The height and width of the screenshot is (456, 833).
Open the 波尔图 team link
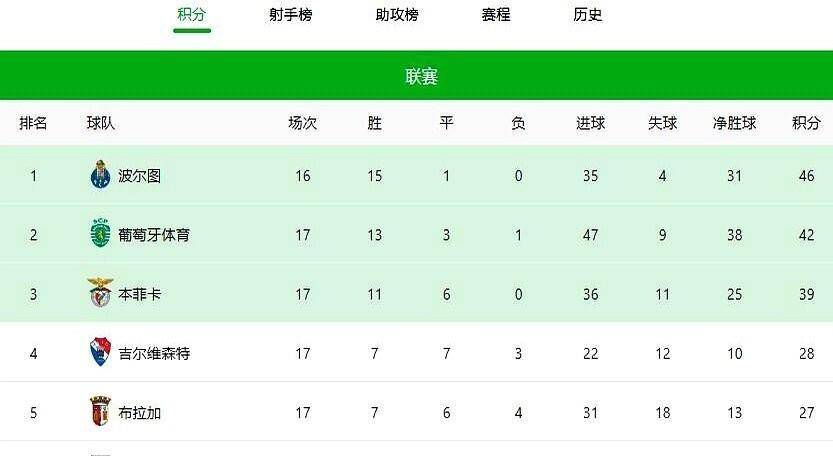coord(139,176)
